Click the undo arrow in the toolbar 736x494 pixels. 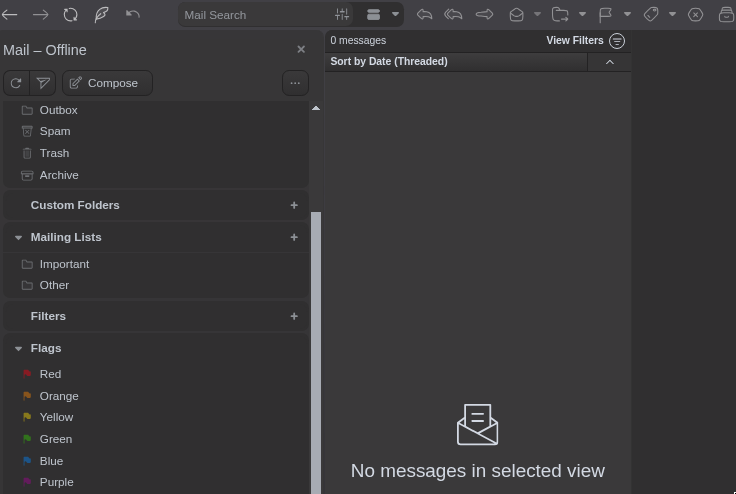[x=133, y=15]
